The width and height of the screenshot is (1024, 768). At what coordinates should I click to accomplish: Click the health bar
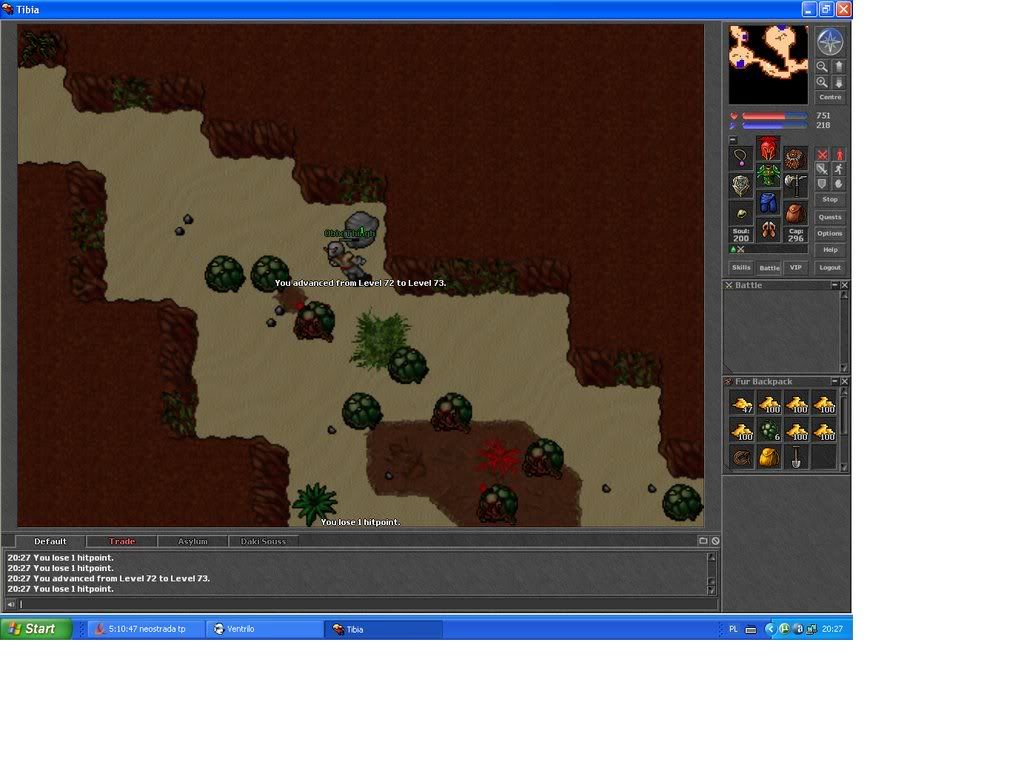[775, 116]
